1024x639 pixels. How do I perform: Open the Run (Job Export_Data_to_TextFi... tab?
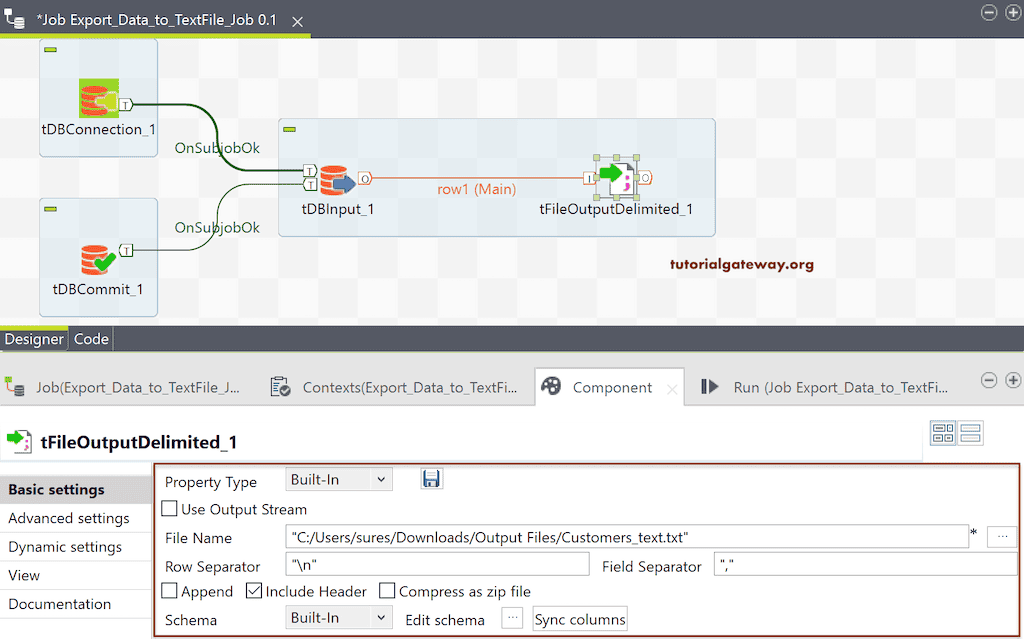click(824, 387)
